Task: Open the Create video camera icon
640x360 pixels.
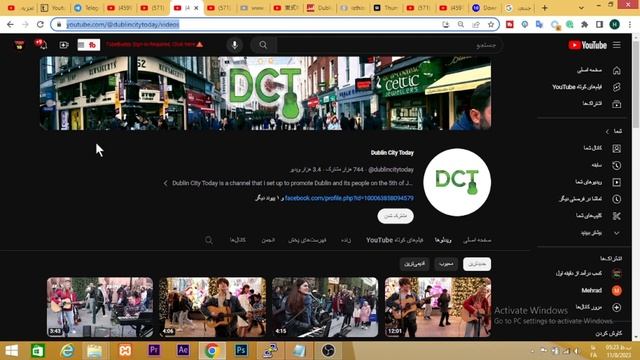Action: coord(64,45)
